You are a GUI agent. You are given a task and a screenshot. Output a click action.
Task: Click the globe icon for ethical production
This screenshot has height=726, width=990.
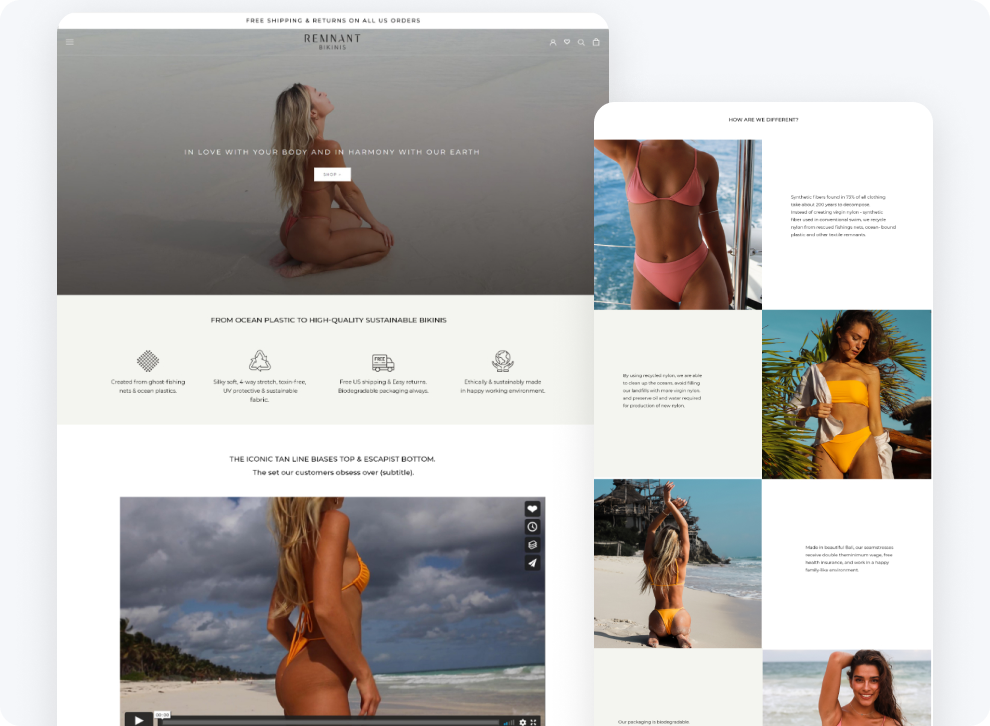pos(503,361)
